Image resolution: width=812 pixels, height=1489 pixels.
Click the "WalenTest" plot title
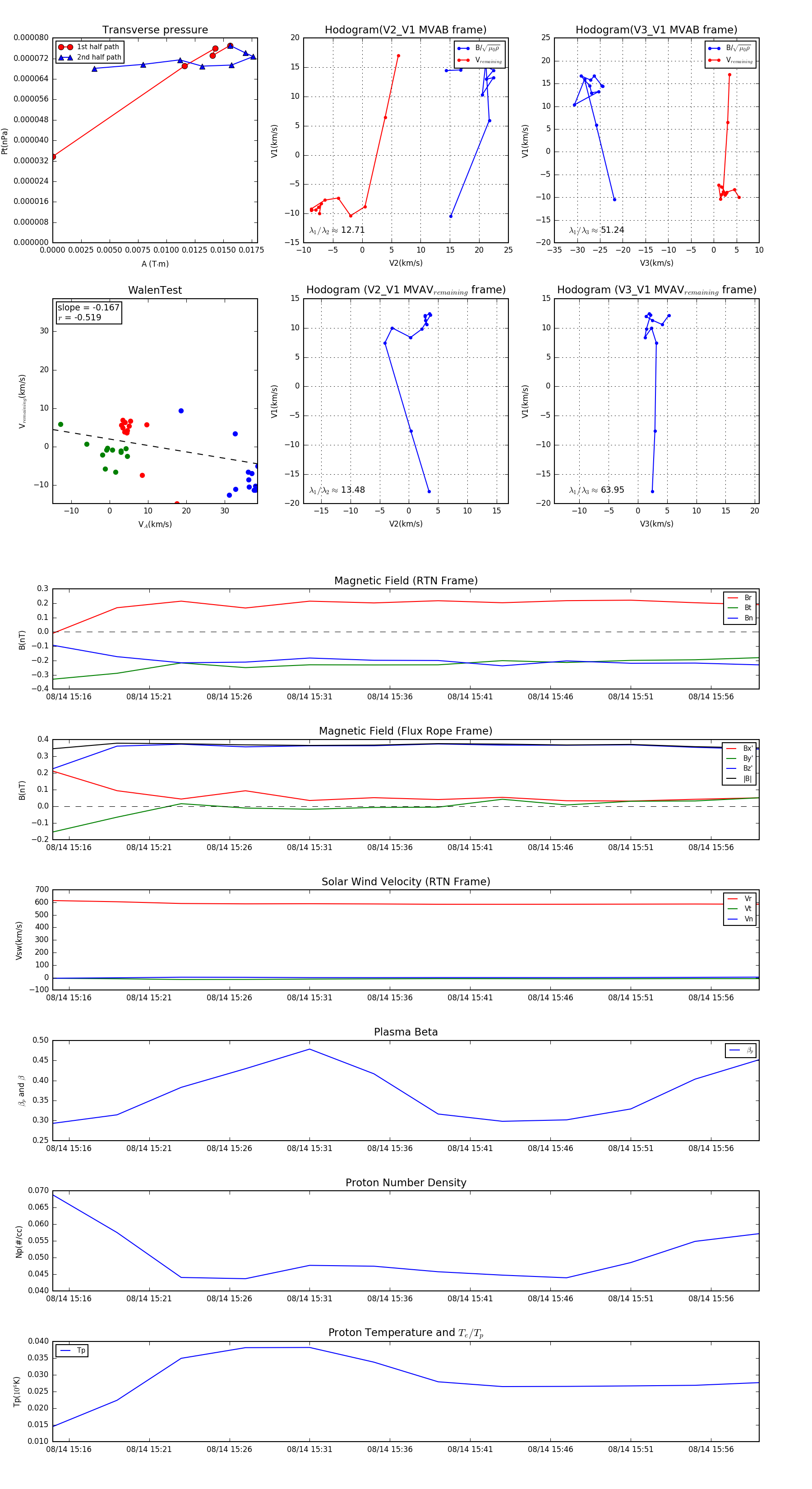click(x=155, y=290)
